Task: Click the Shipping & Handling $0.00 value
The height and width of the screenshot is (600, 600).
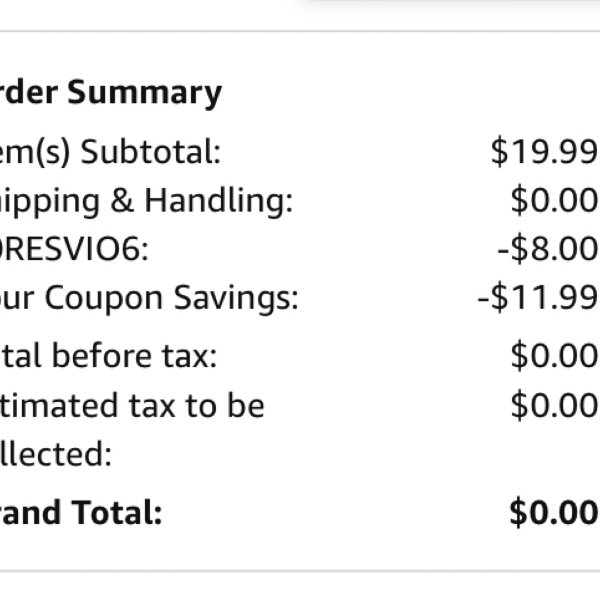Action: click(x=554, y=201)
